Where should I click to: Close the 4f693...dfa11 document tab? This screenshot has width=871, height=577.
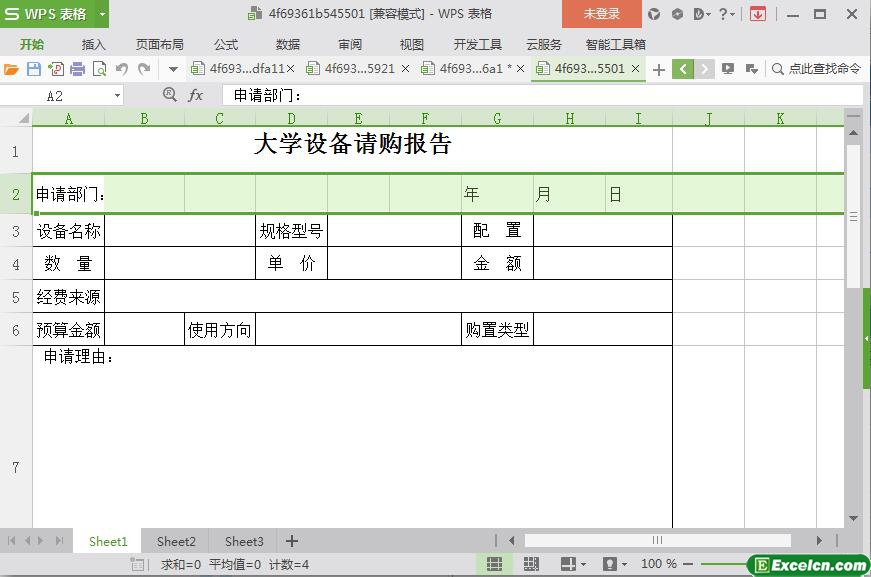coord(292,69)
